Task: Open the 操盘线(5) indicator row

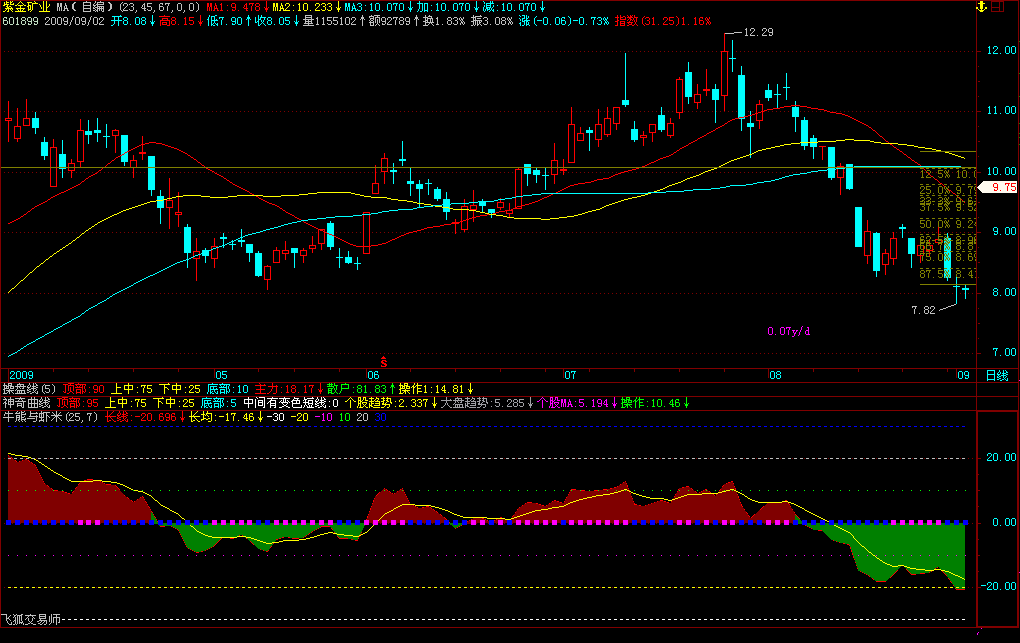Action: click(x=29, y=389)
